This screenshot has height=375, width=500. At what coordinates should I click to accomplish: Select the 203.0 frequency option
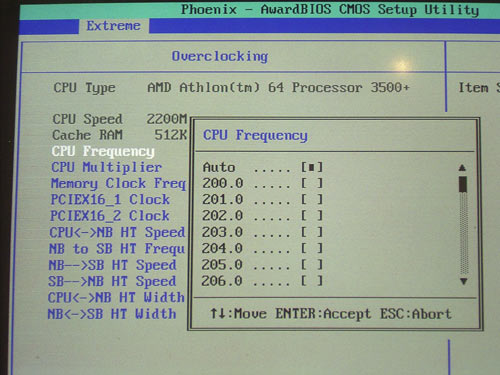coord(263,232)
